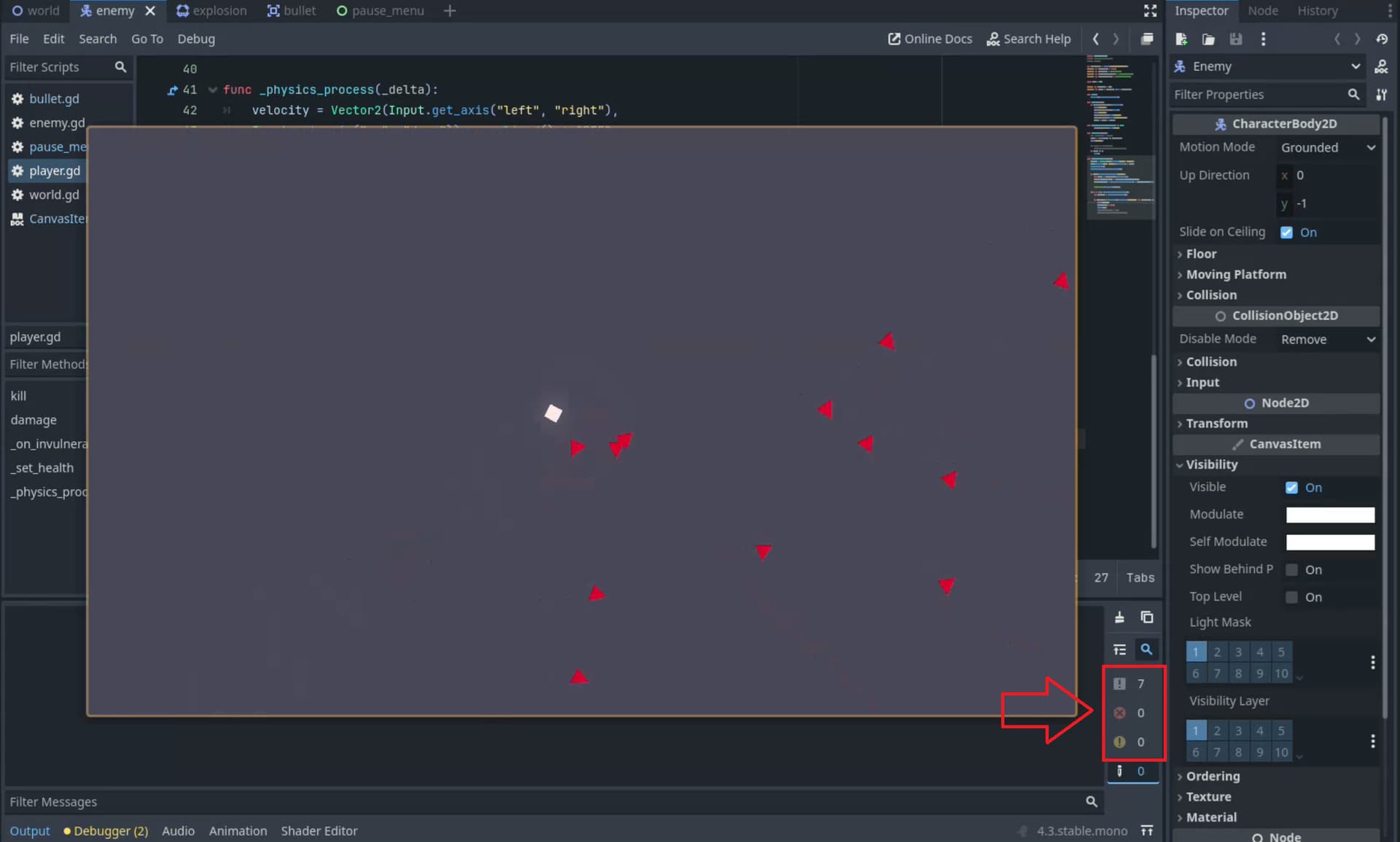Enable Show Behind Parent checkbox

click(1291, 569)
